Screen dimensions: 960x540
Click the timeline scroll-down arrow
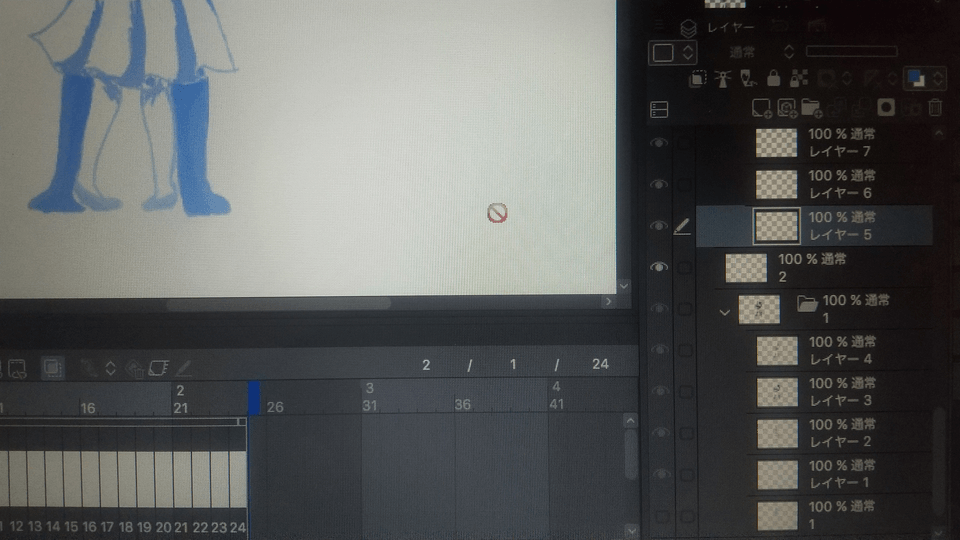pos(631,530)
